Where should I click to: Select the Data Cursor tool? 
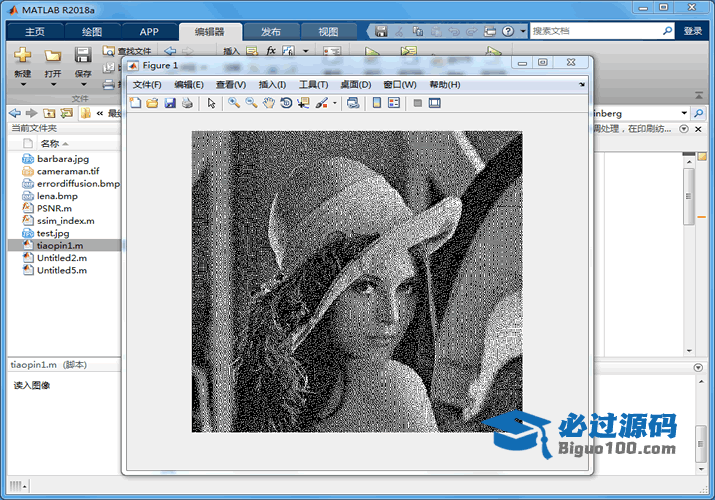303,103
